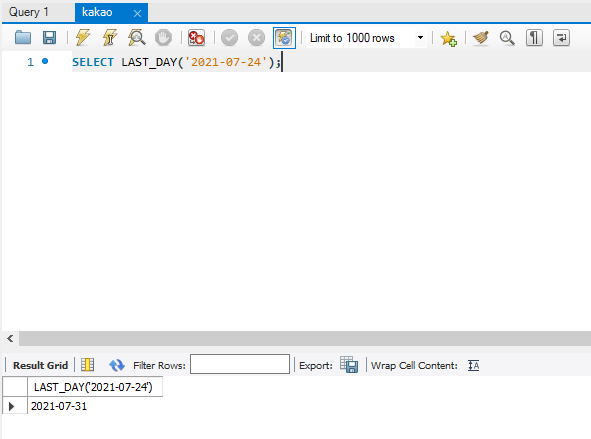Stop the running query with the hand icon
This screenshot has height=439, width=591.
click(x=163, y=38)
